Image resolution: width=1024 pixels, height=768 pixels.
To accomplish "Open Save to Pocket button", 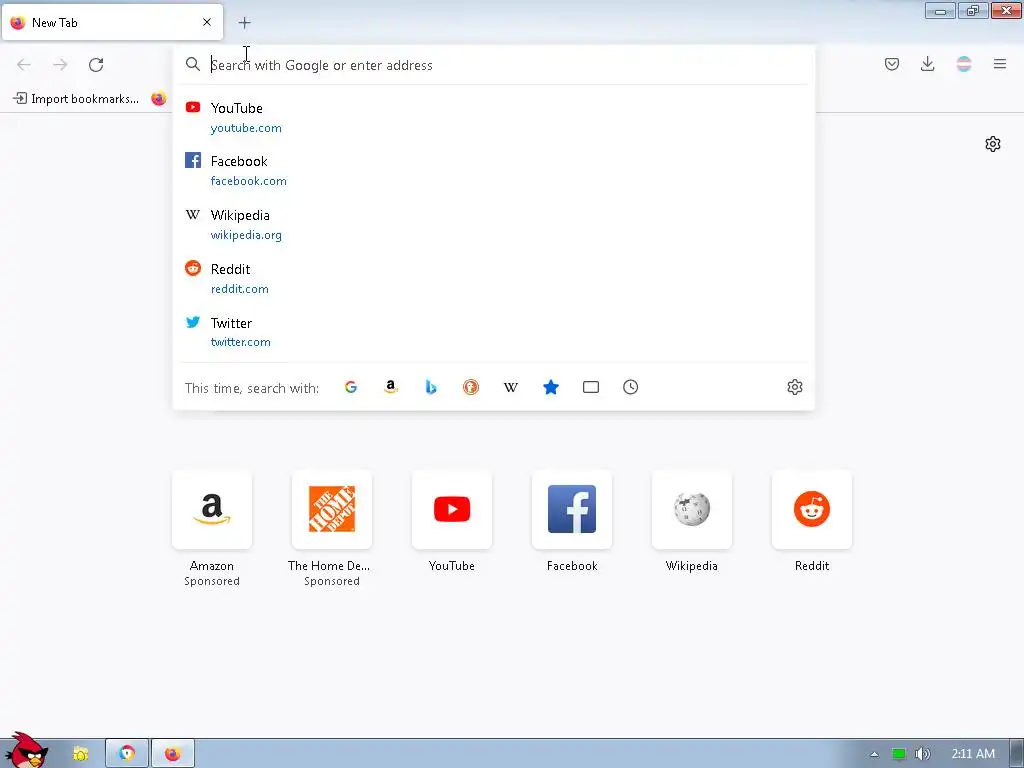I will click(x=891, y=64).
